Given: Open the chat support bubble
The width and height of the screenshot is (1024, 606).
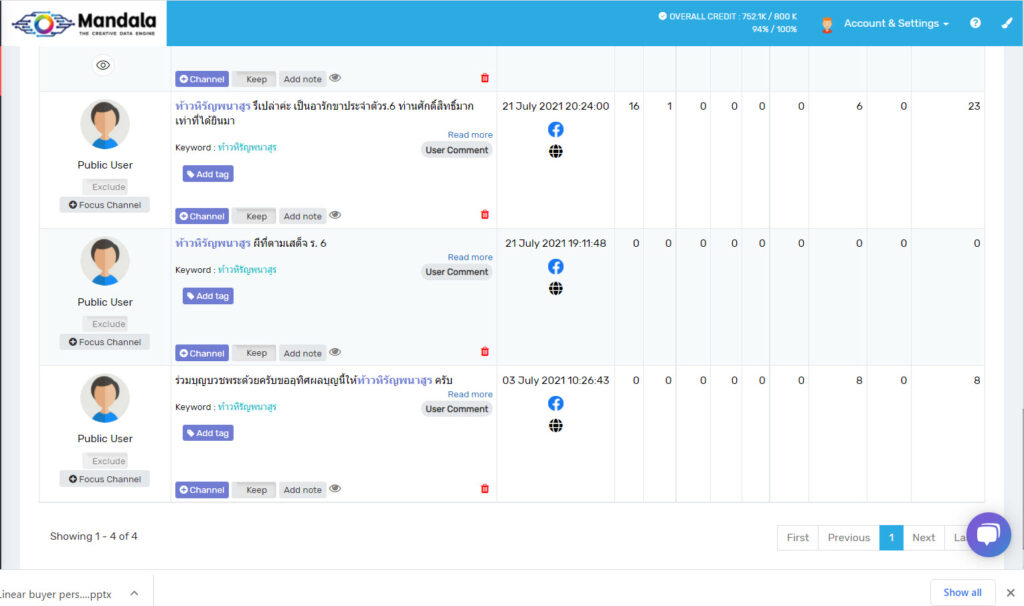Looking at the screenshot, I should 988,535.
